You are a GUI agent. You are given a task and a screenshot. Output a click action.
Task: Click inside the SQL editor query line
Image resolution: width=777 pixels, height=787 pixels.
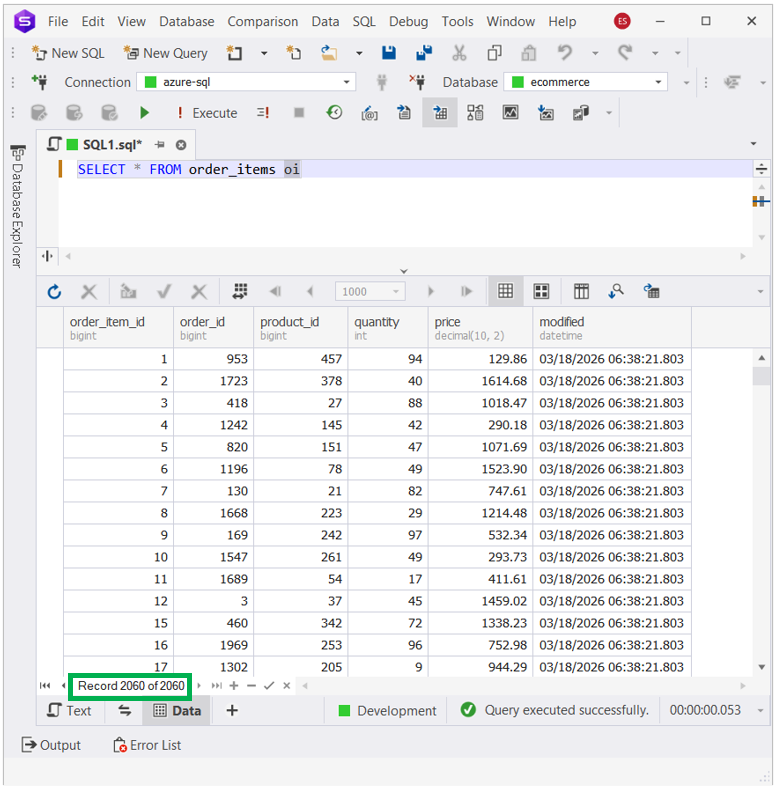point(406,169)
